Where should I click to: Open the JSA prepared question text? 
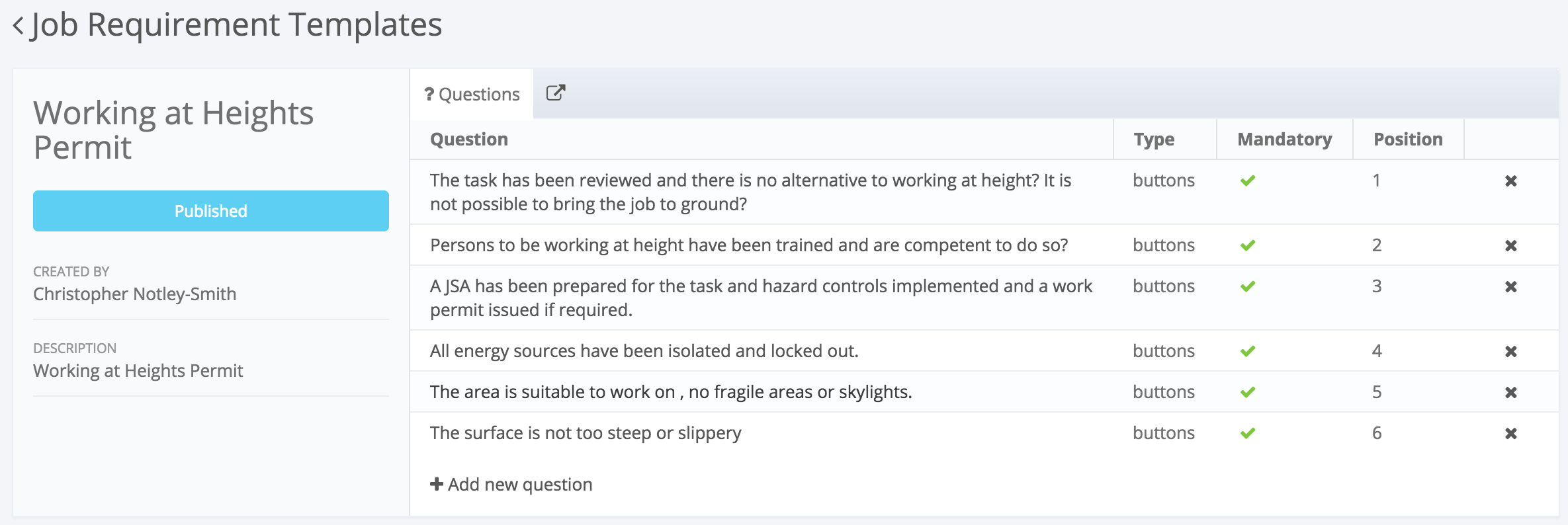(x=760, y=298)
